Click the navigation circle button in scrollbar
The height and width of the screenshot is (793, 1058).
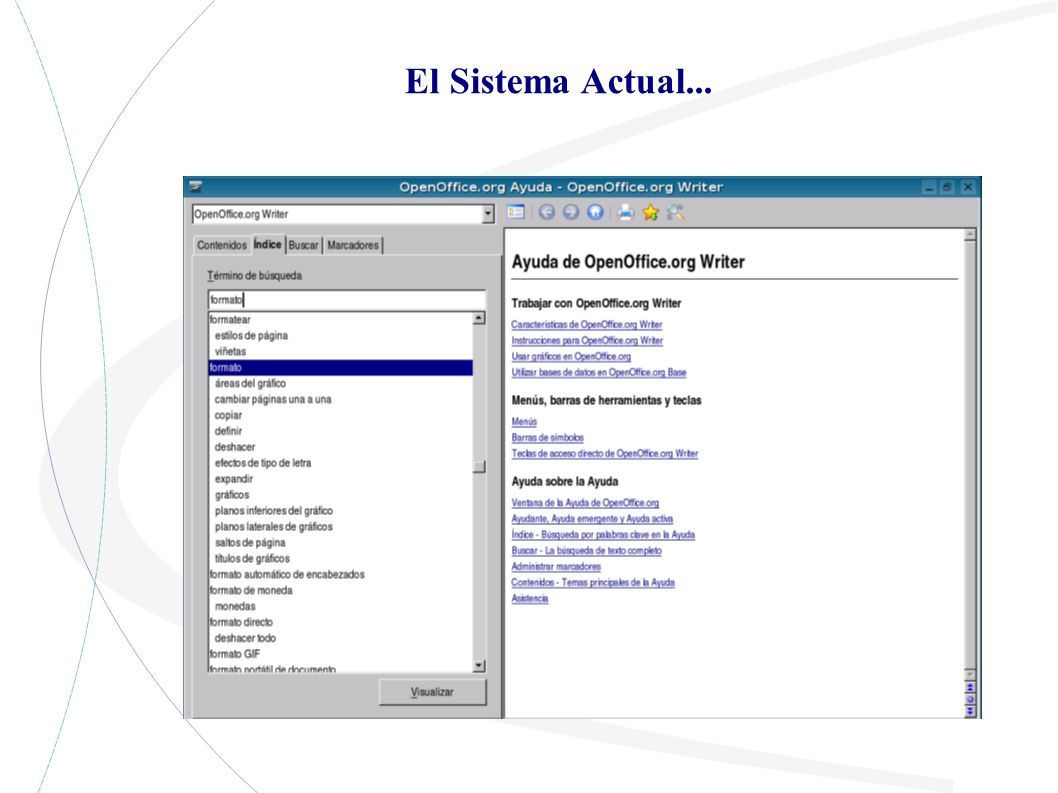click(970, 700)
